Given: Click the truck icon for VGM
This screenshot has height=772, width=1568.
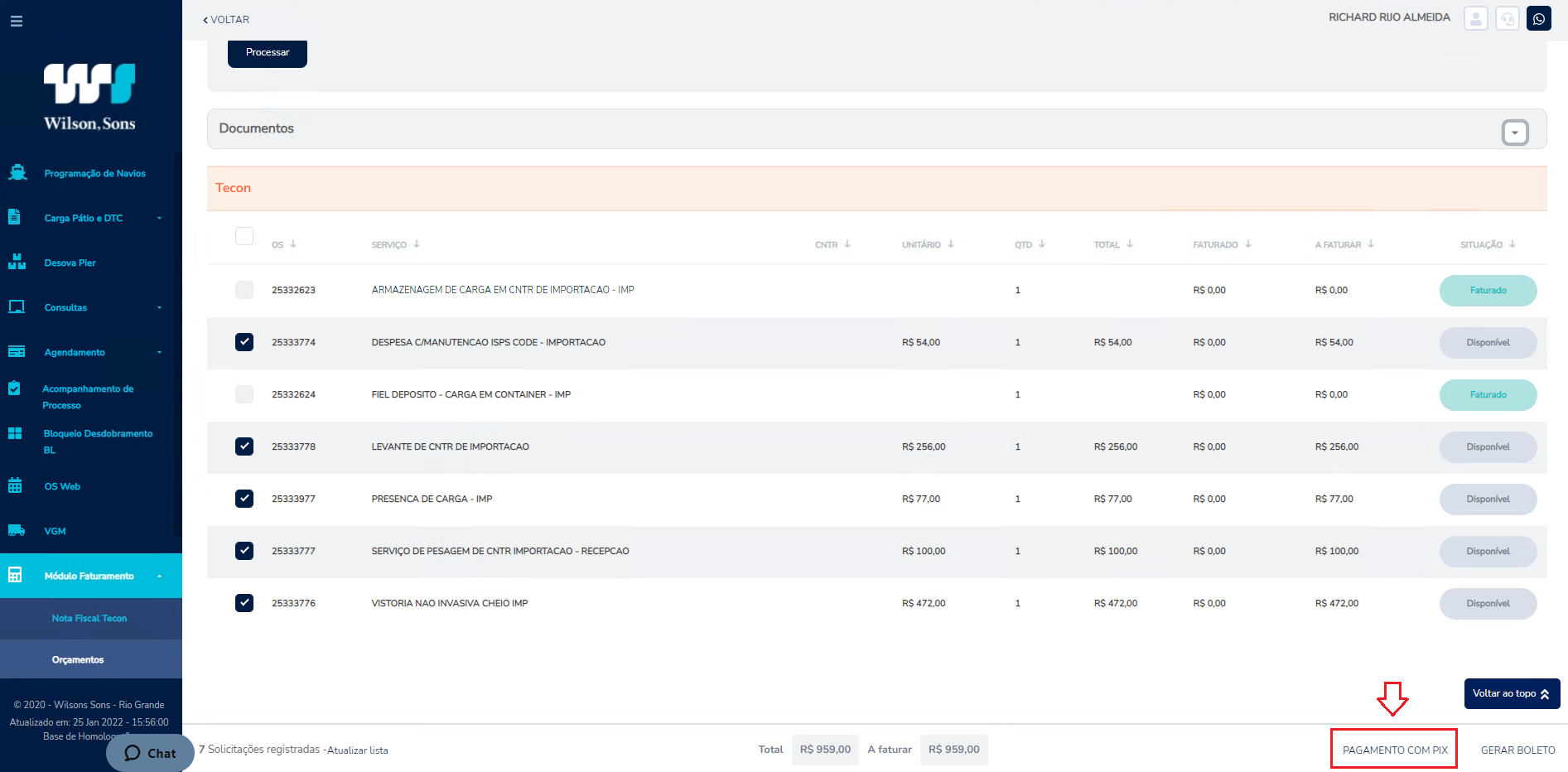Looking at the screenshot, I should 17,530.
